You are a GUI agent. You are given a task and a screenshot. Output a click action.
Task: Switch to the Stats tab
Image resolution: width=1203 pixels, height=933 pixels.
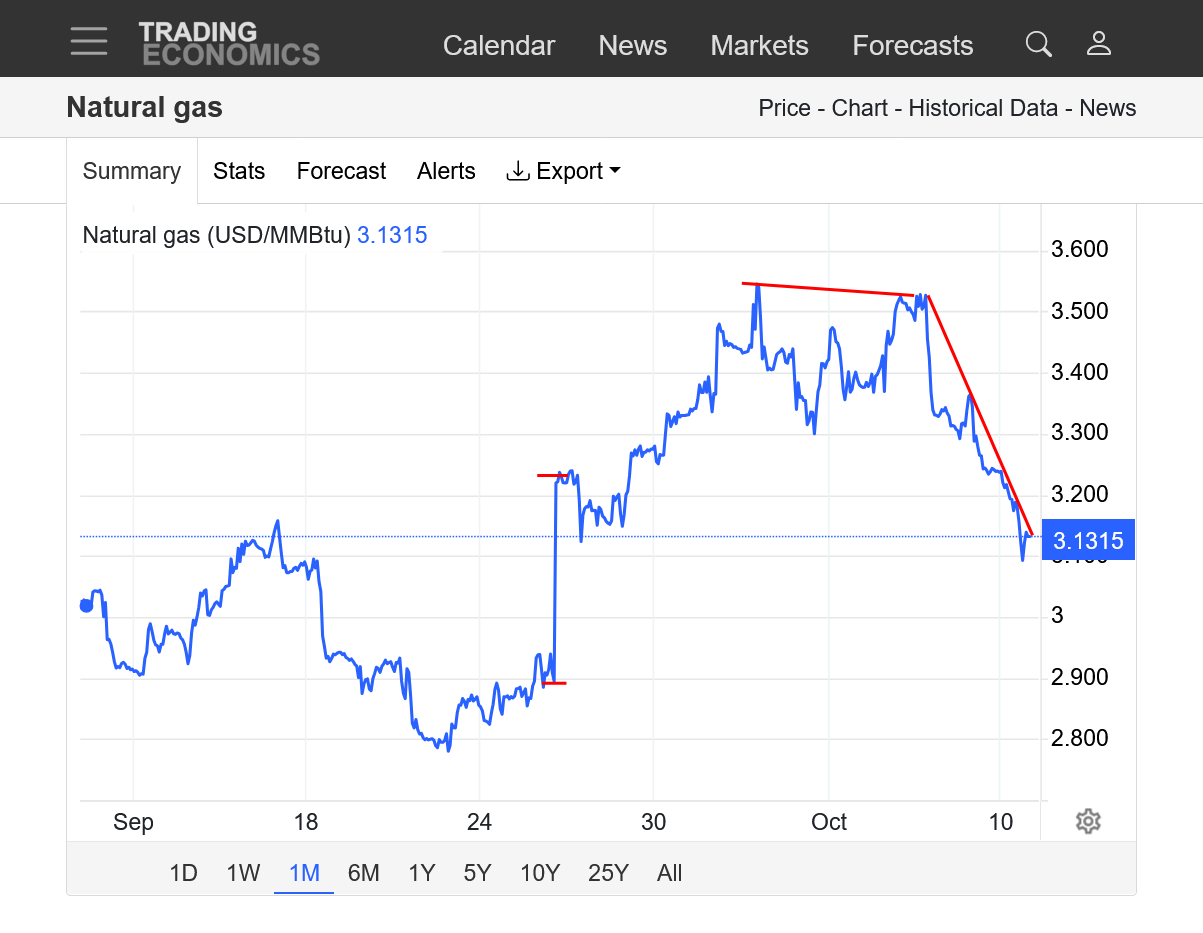coord(239,171)
